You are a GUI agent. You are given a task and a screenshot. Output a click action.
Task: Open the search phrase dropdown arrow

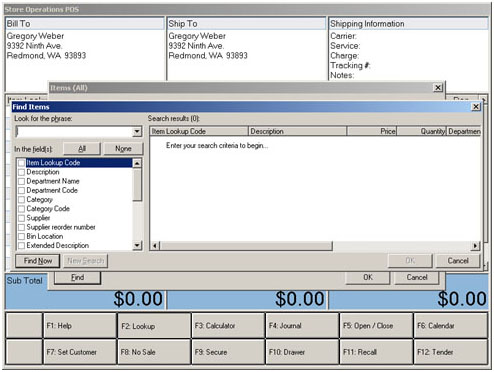(137, 132)
